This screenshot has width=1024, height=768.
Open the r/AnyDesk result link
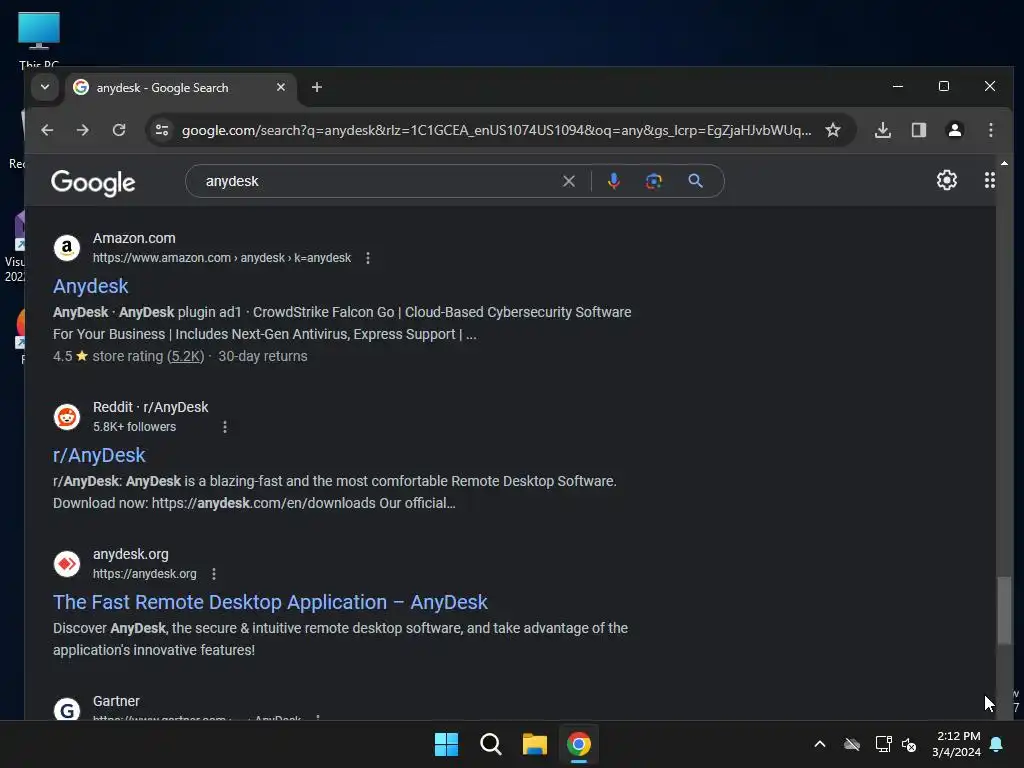(x=99, y=455)
